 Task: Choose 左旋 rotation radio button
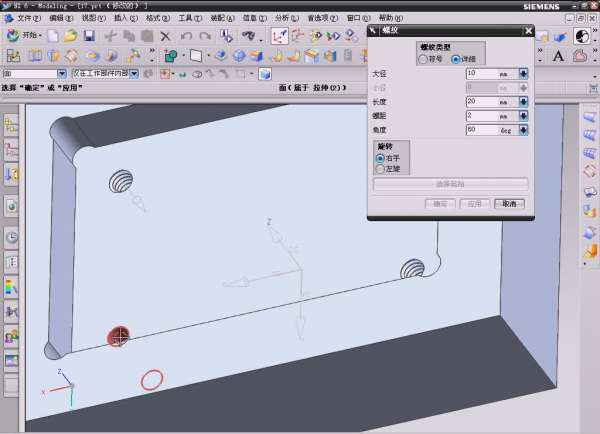pos(380,168)
